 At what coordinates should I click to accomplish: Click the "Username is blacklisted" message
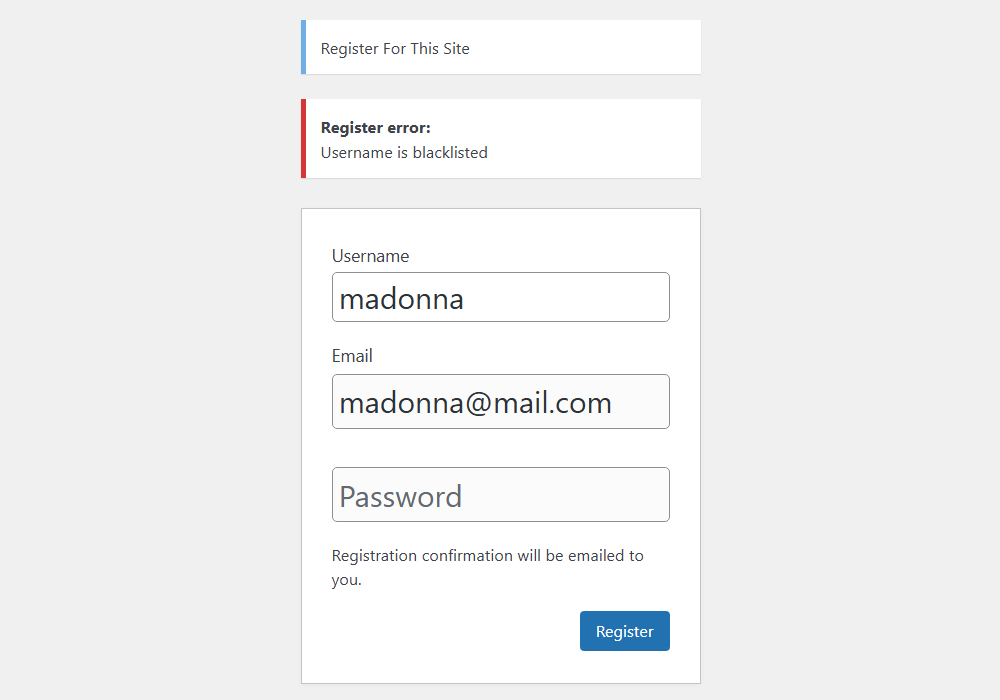pos(404,153)
